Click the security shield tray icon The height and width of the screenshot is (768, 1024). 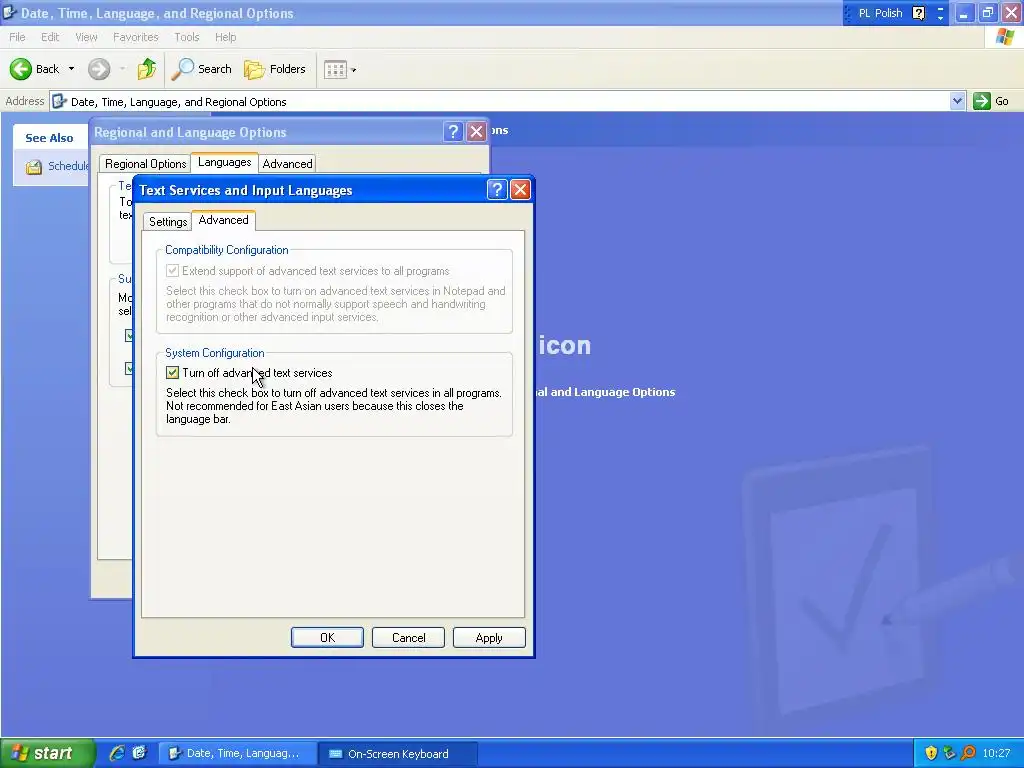(931, 753)
